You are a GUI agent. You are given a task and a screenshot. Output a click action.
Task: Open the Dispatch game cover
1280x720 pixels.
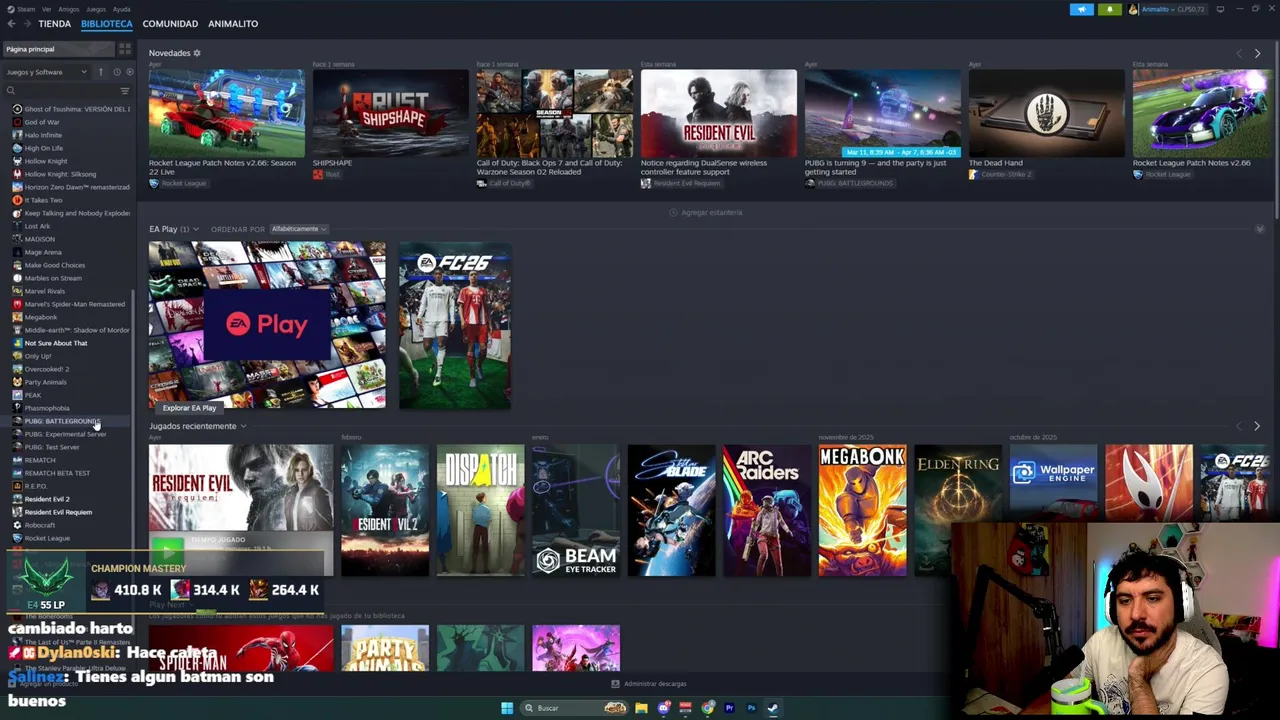(x=480, y=510)
